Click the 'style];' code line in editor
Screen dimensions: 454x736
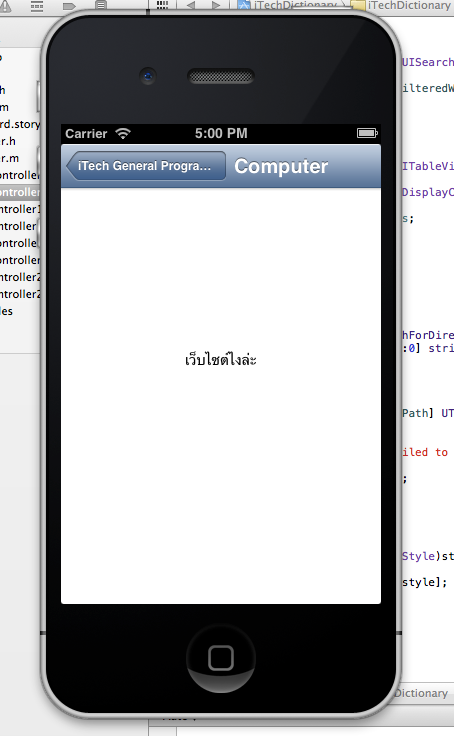(x=424, y=583)
